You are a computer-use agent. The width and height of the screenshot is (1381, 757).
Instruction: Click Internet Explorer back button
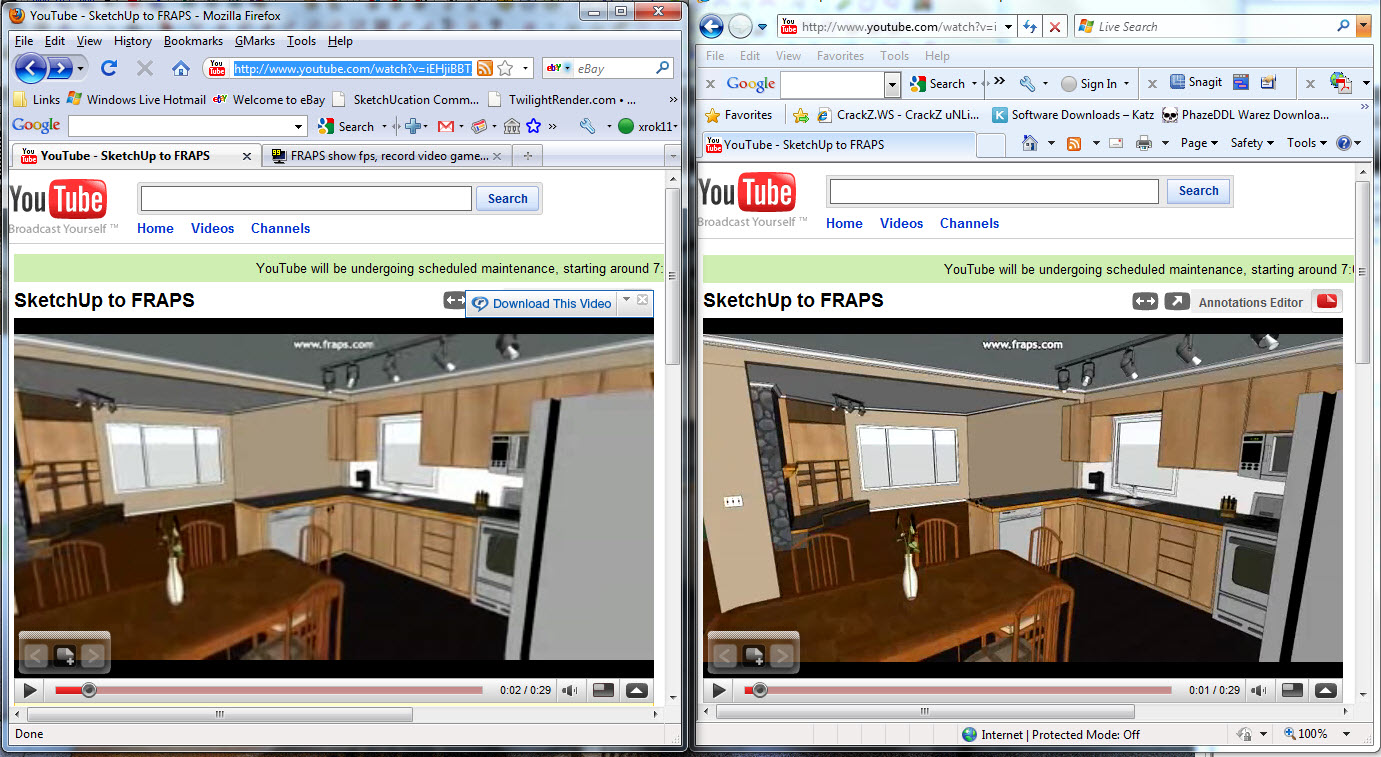coord(711,27)
